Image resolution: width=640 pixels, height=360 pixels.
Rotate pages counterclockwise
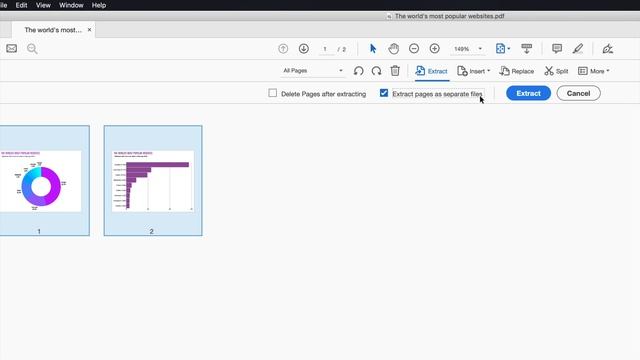point(358,71)
